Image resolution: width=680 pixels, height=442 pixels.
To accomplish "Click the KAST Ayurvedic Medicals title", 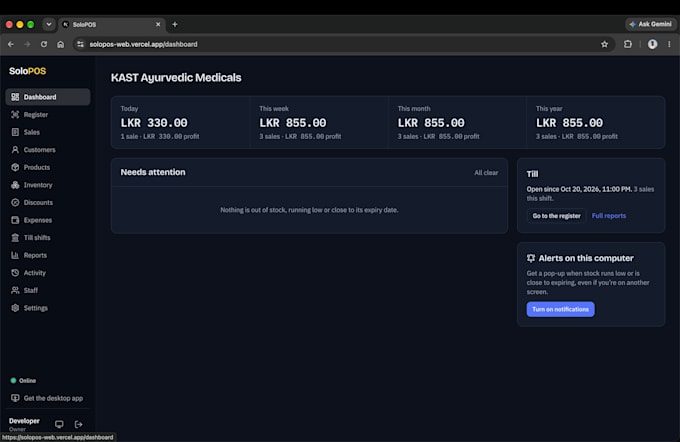I will 176,78.
